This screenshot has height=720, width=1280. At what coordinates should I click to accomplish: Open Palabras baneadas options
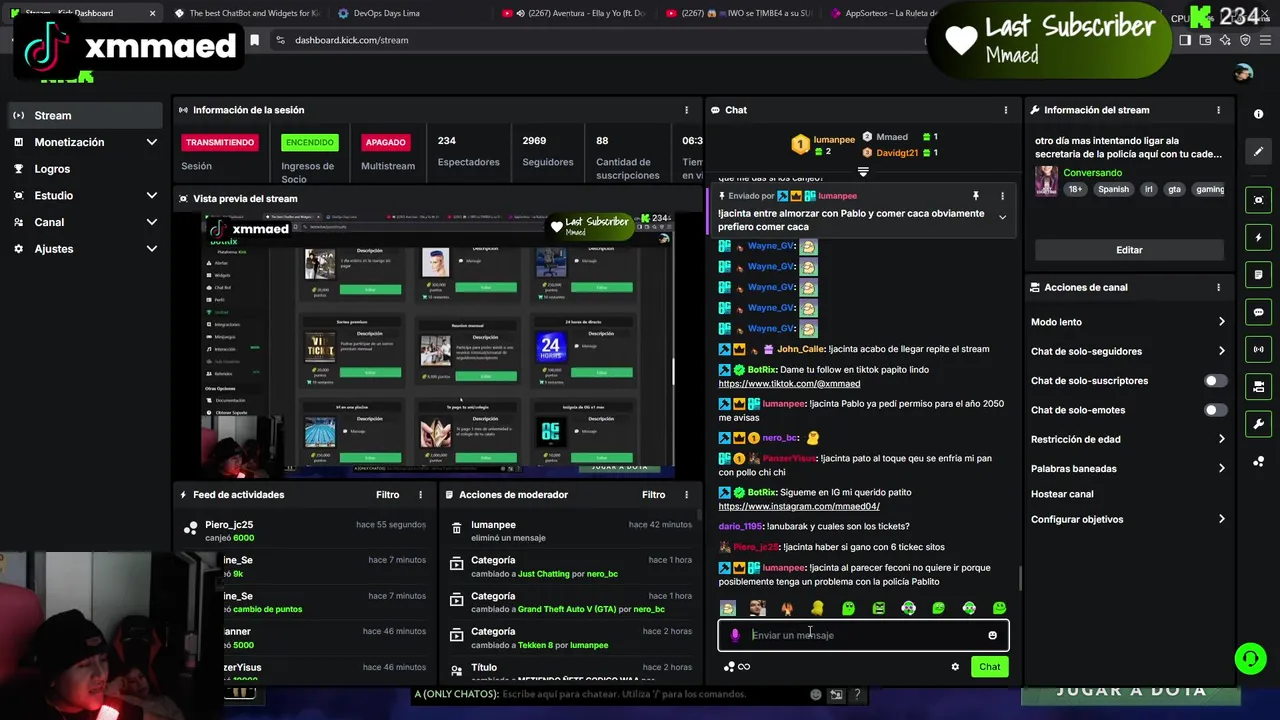pyautogui.click(x=1128, y=468)
